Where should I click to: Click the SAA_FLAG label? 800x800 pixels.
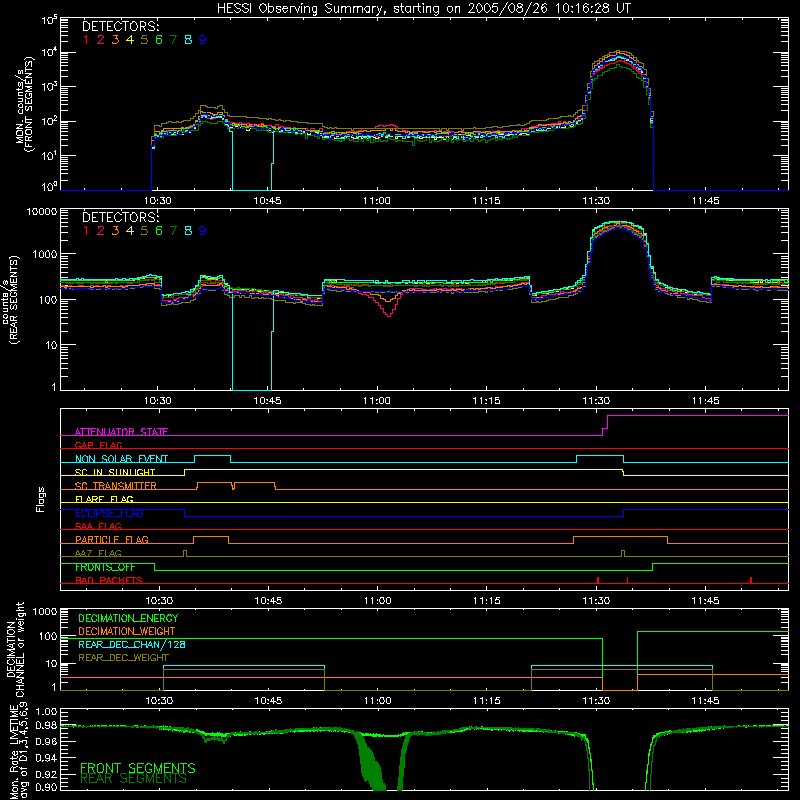tap(98, 526)
